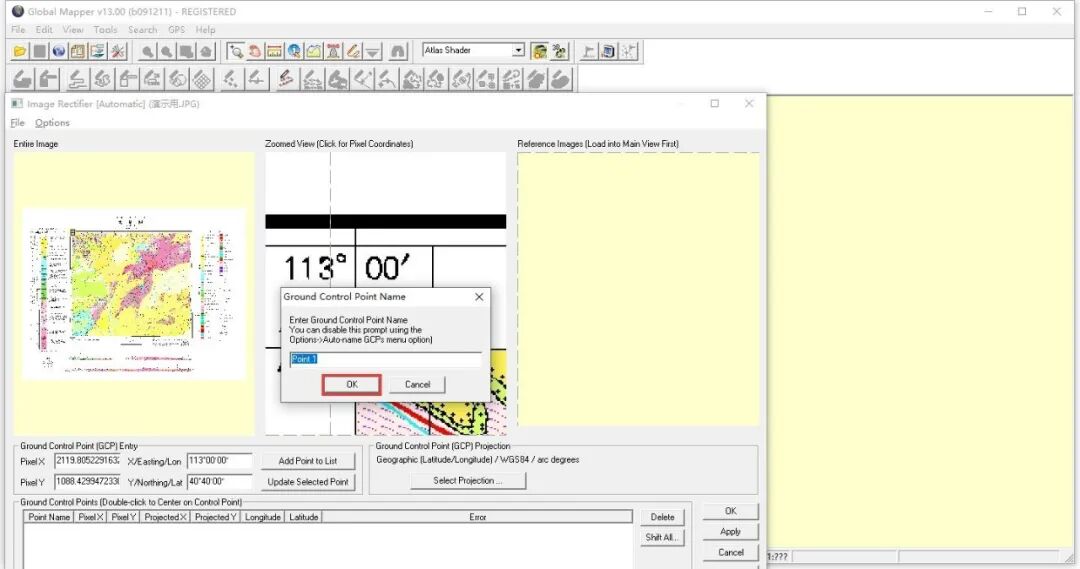Image resolution: width=1080 pixels, height=569 pixels.
Task: Click the Select Projection button
Action: point(468,481)
